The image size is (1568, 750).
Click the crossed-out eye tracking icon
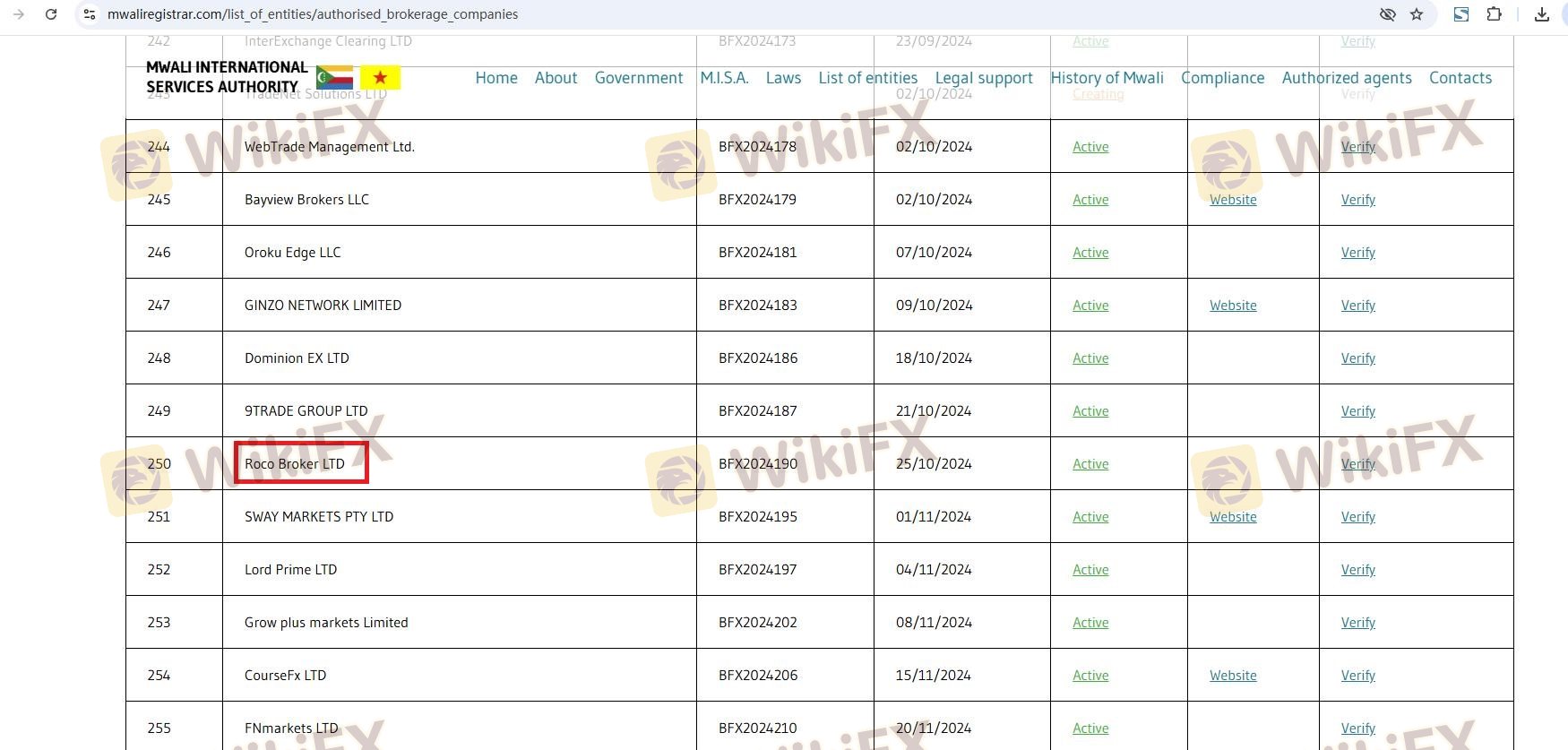click(1387, 14)
